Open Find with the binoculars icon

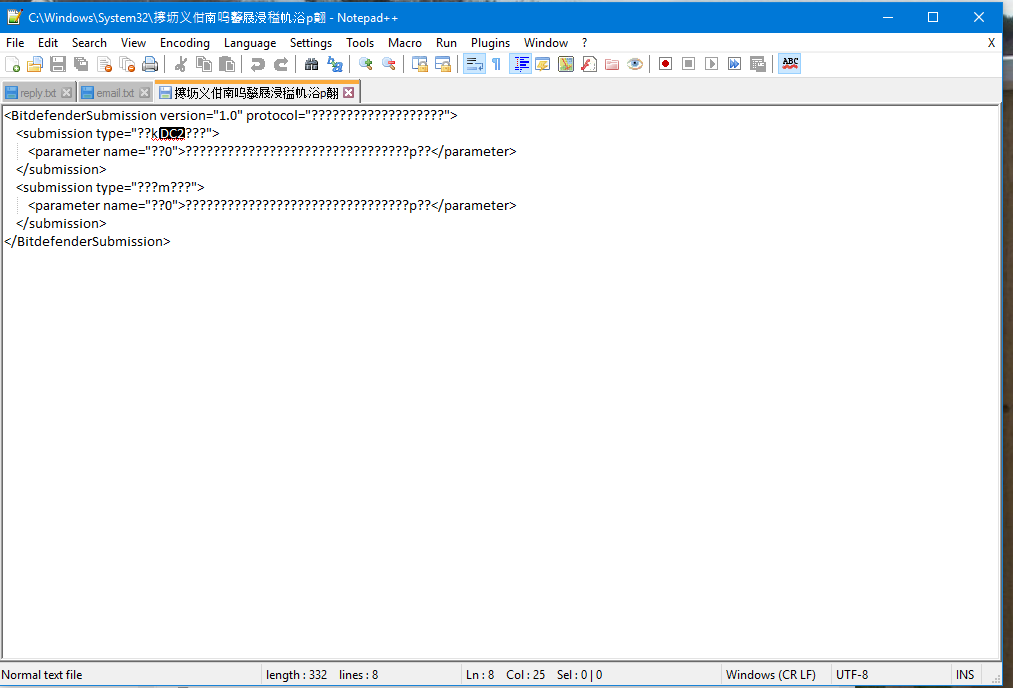tap(311, 64)
